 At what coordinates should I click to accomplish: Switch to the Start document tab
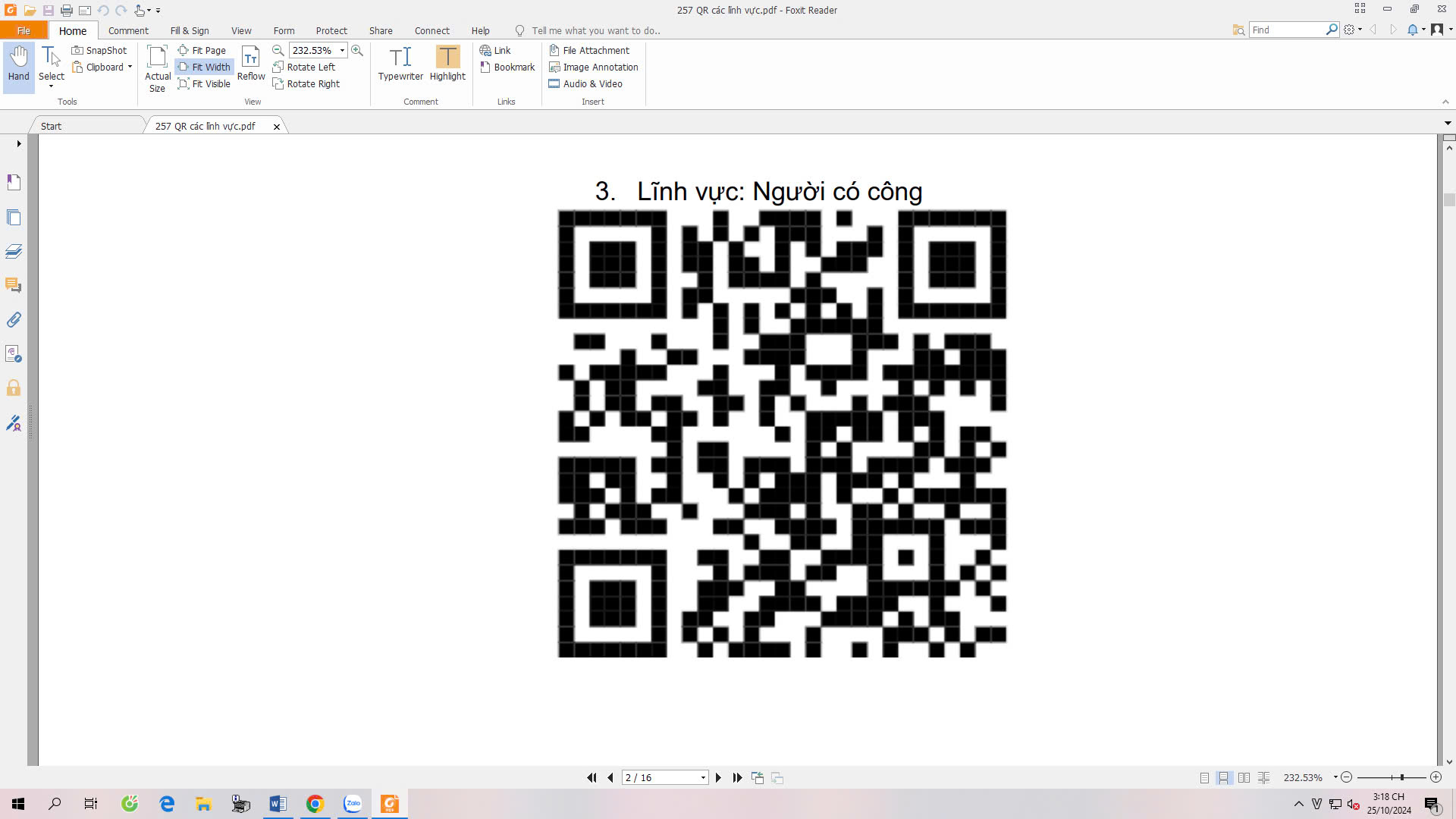click(87, 126)
